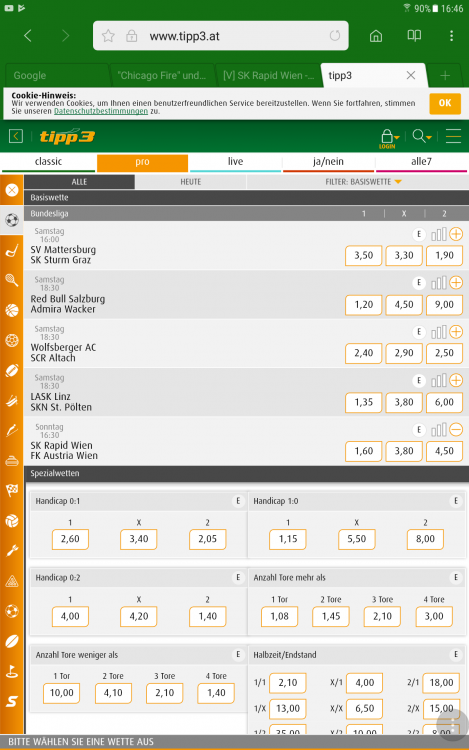This screenshot has height=750, width=469.
Task: Open the browser bookmarks book icon
Action: (x=414, y=36)
